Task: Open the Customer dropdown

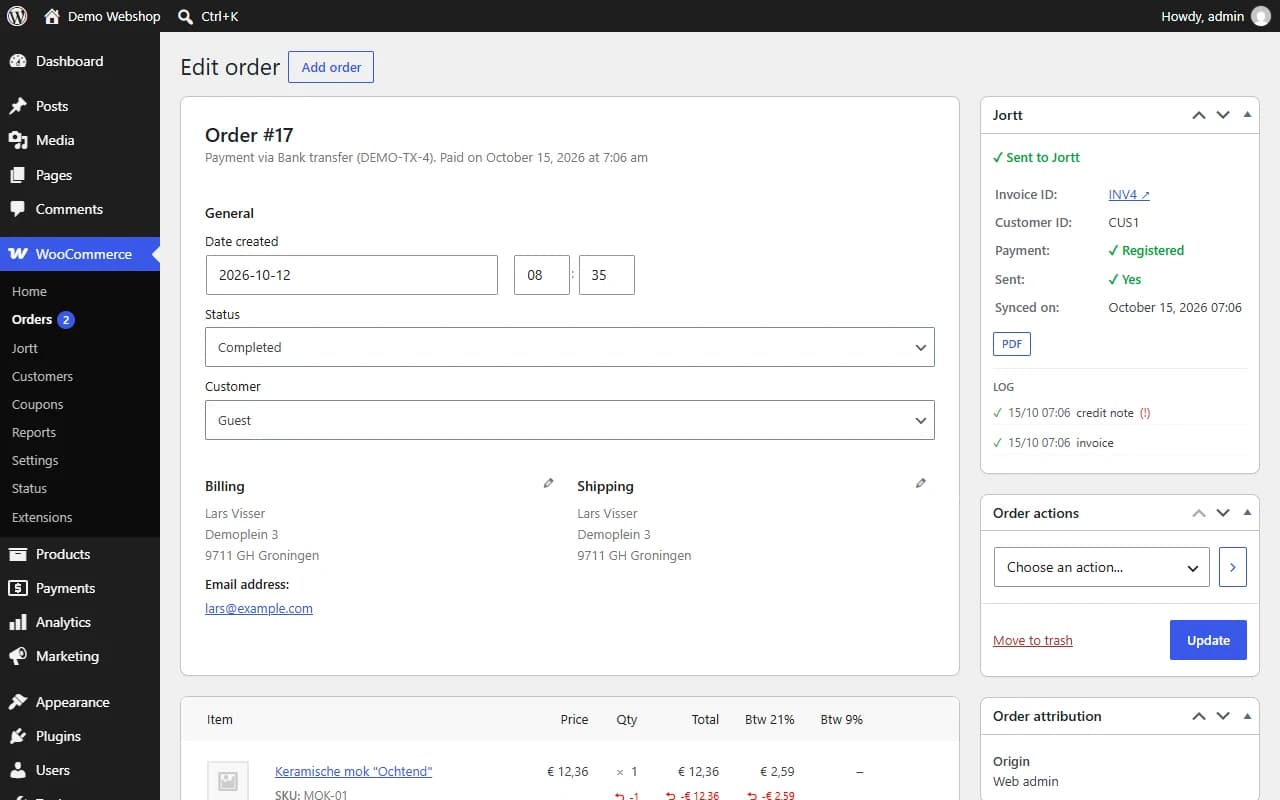Action: click(570, 420)
